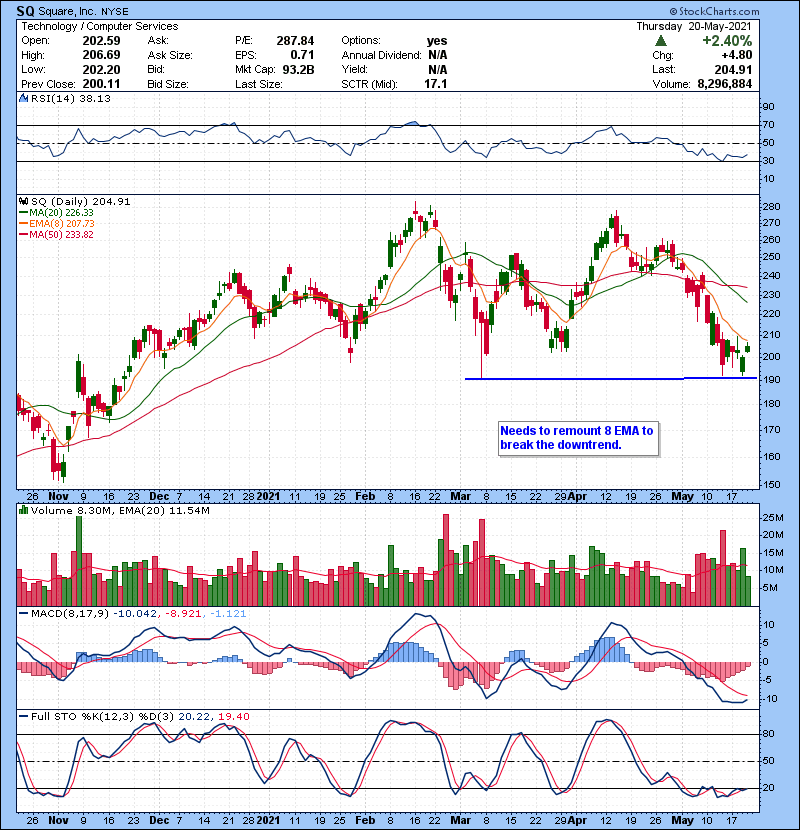Click the Volume 8.30M, EMA(20) 11.54M label
This screenshot has height=830, width=800.
click(120, 511)
